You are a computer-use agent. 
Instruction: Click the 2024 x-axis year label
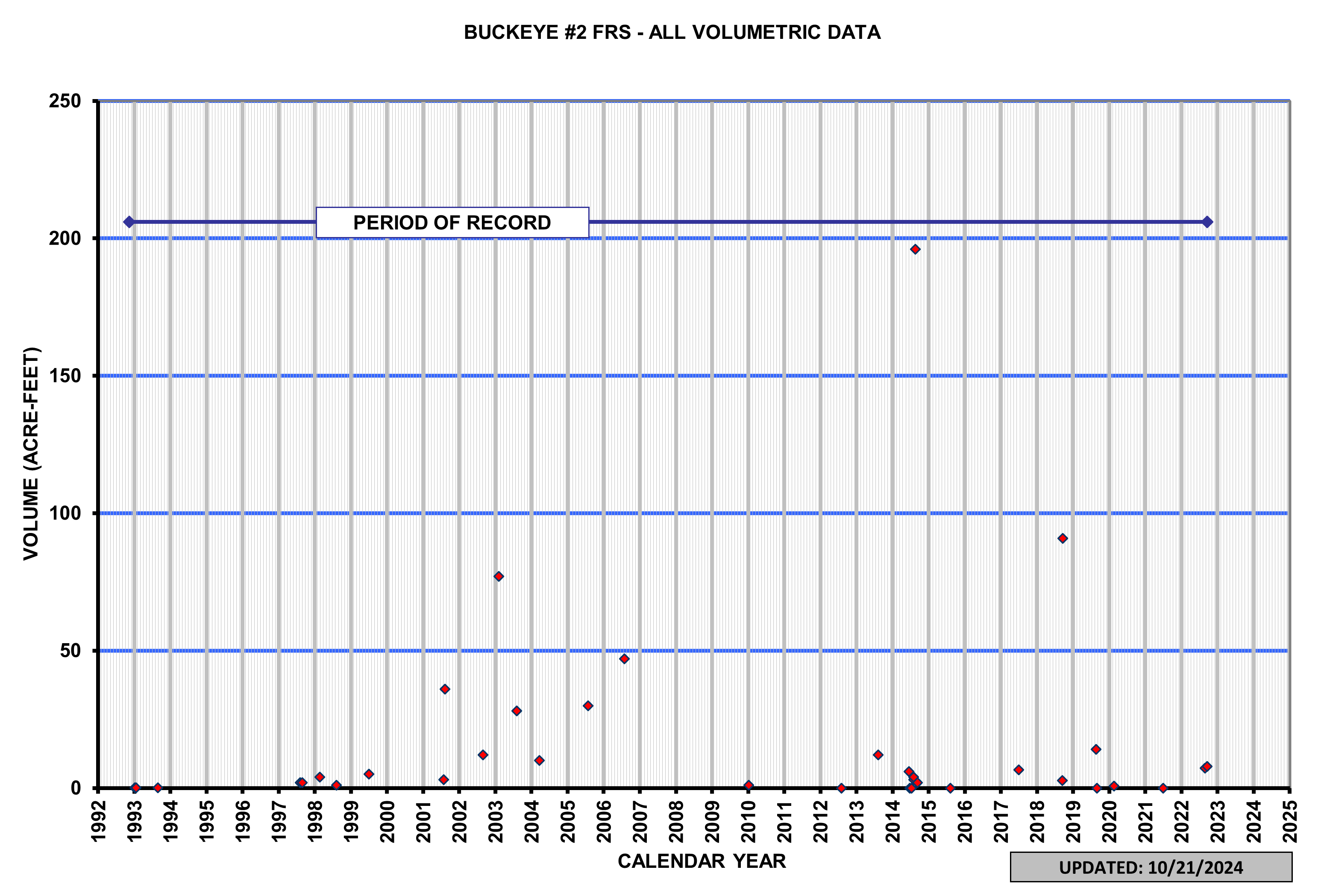coord(1253,822)
